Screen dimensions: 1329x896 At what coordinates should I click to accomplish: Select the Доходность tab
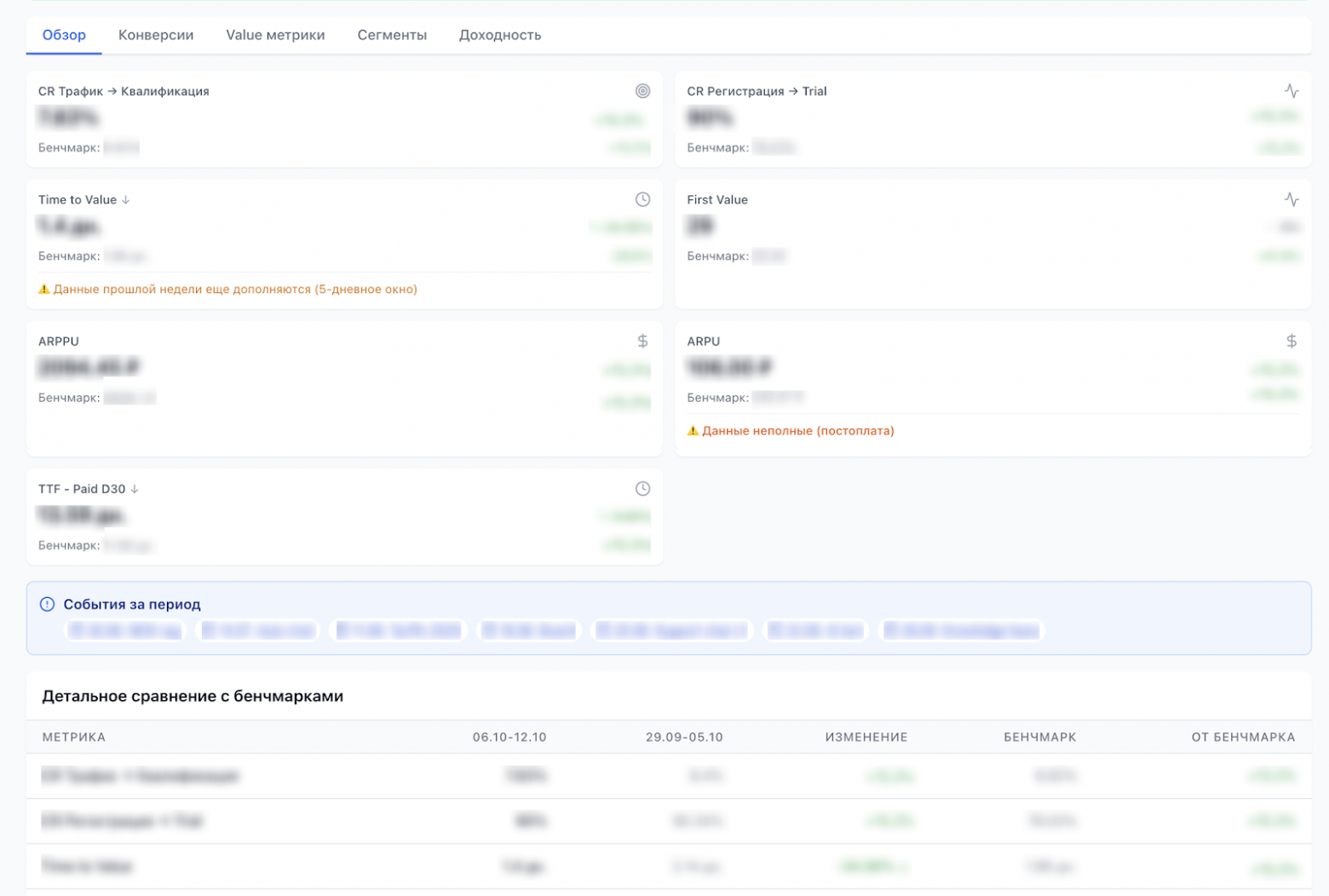[500, 35]
